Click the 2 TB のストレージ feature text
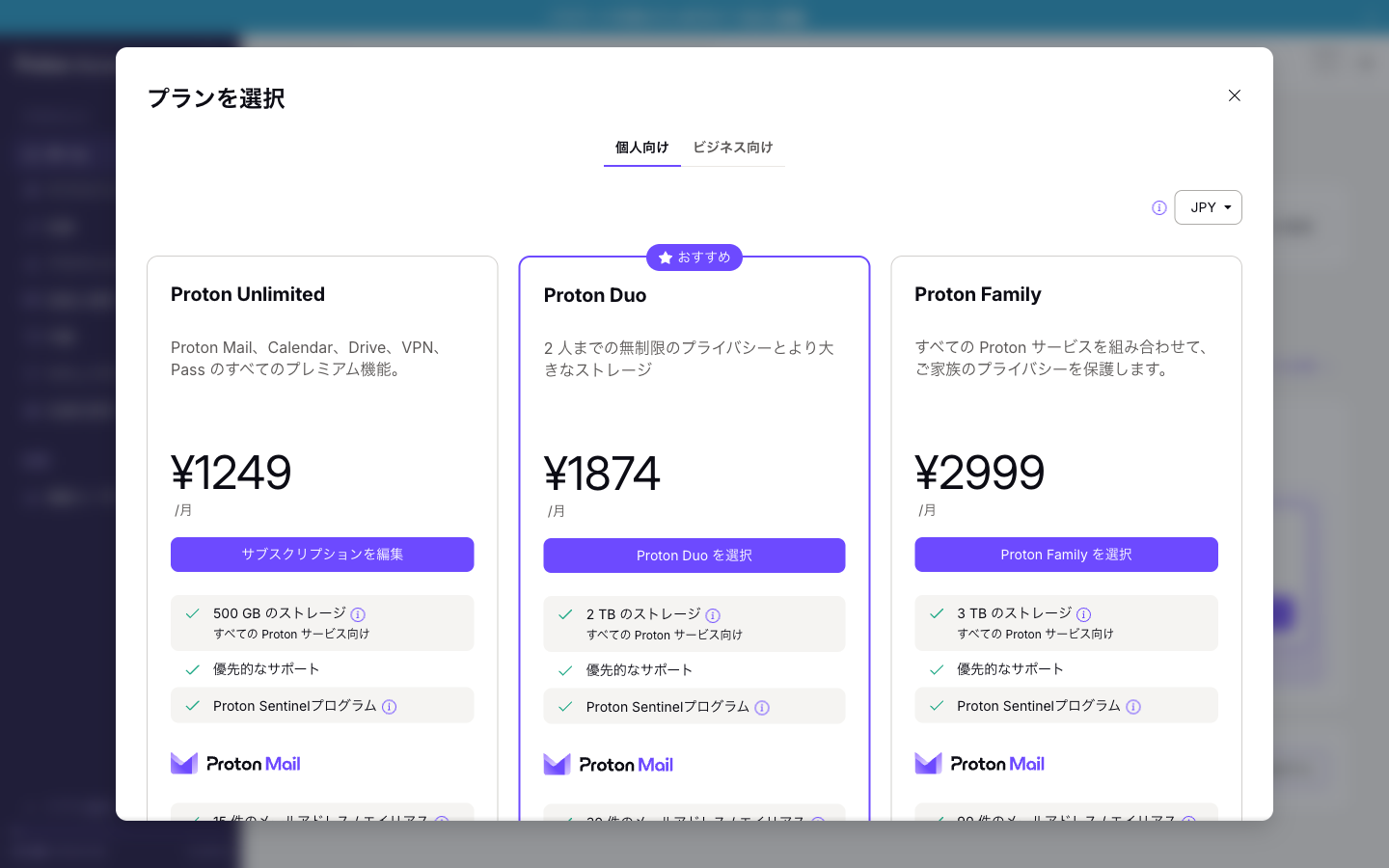Viewport: 1389px width, 868px height. coord(643,614)
